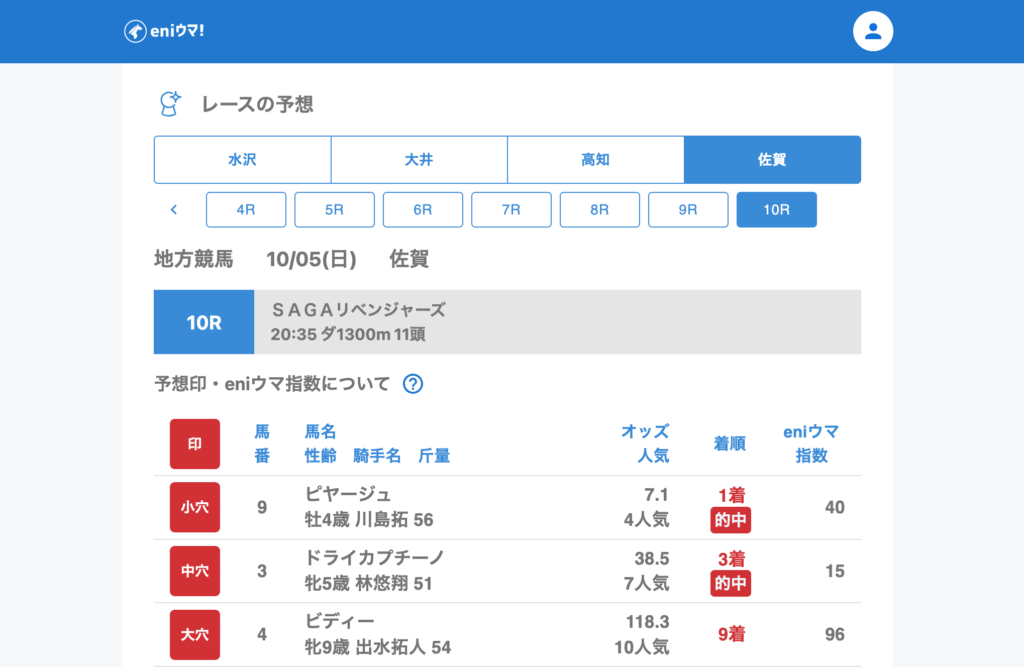Click the 中穴 mark badge
The image size is (1024, 667).
click(195, 571)
